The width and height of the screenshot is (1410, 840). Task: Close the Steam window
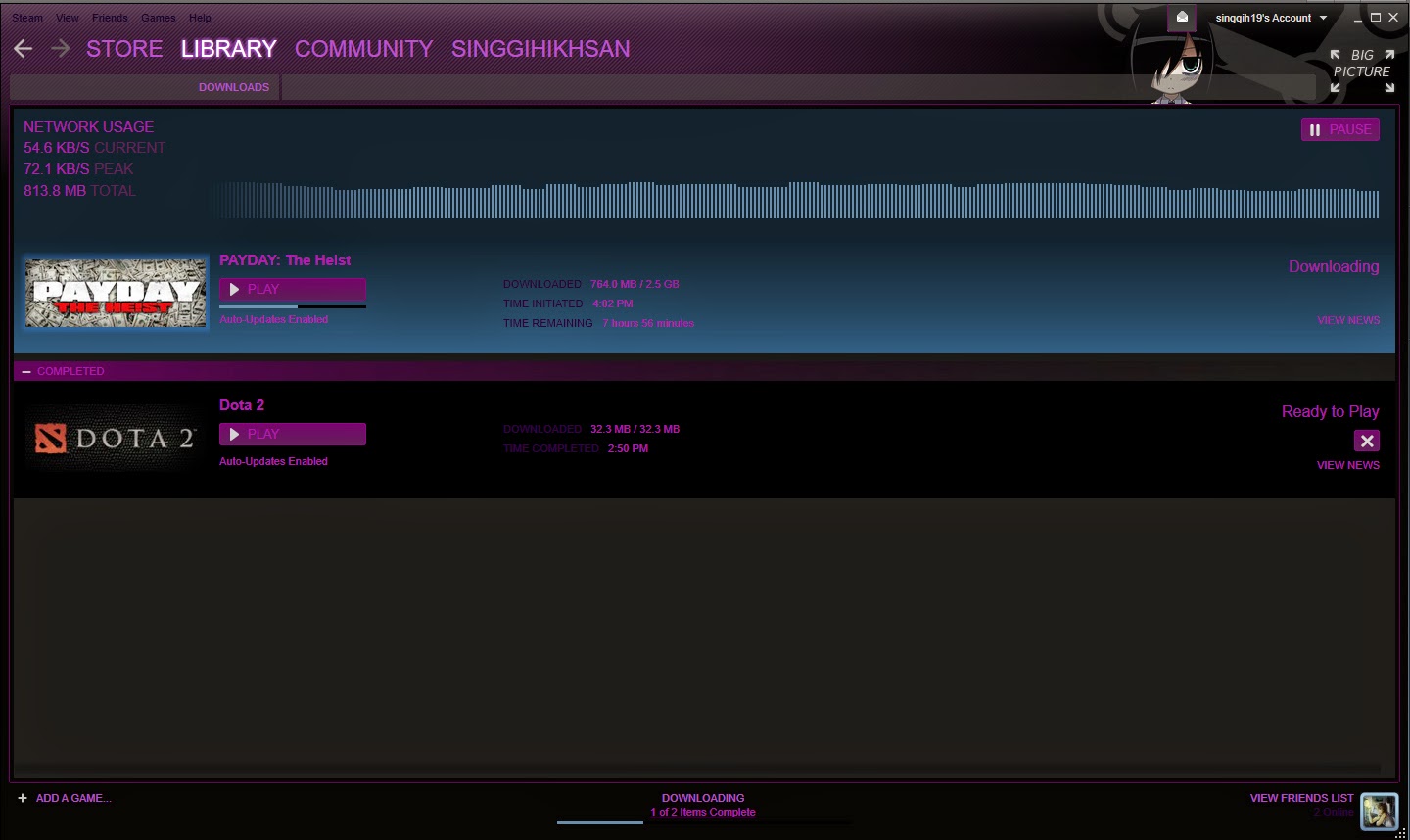click(x=1393, y=18)
